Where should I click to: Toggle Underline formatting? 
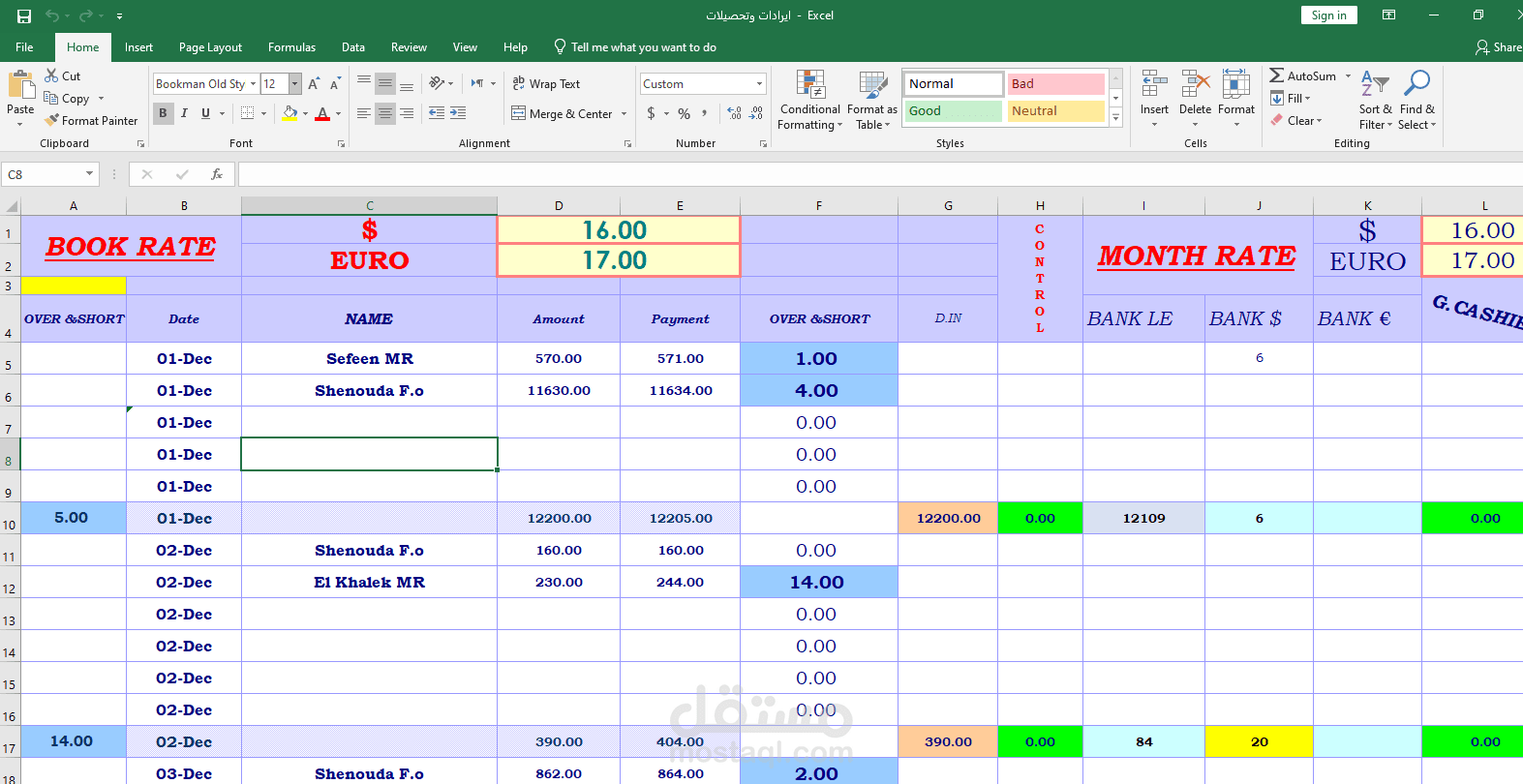(x=205, y=113)
